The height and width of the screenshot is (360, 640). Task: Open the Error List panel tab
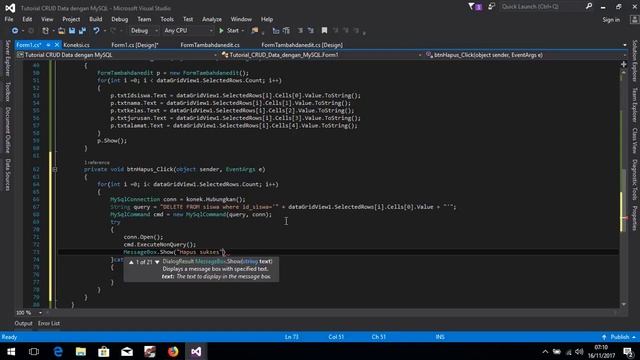[49, 323]
